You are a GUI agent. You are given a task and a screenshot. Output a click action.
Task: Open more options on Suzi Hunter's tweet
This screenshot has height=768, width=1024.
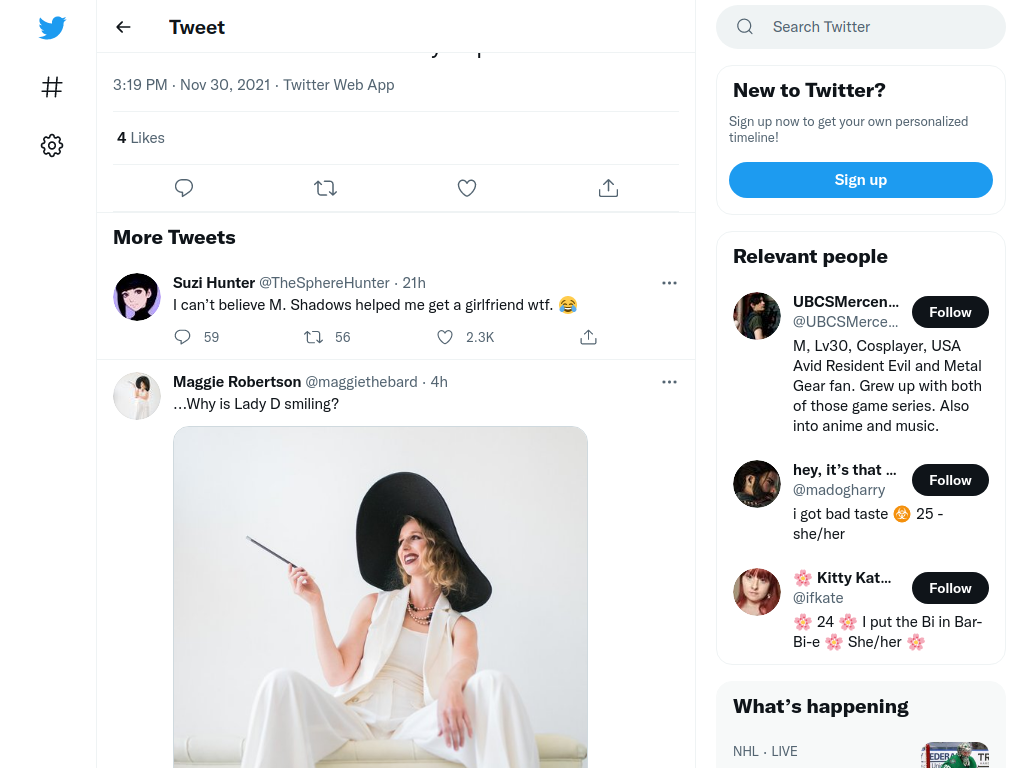coord(669,283)
